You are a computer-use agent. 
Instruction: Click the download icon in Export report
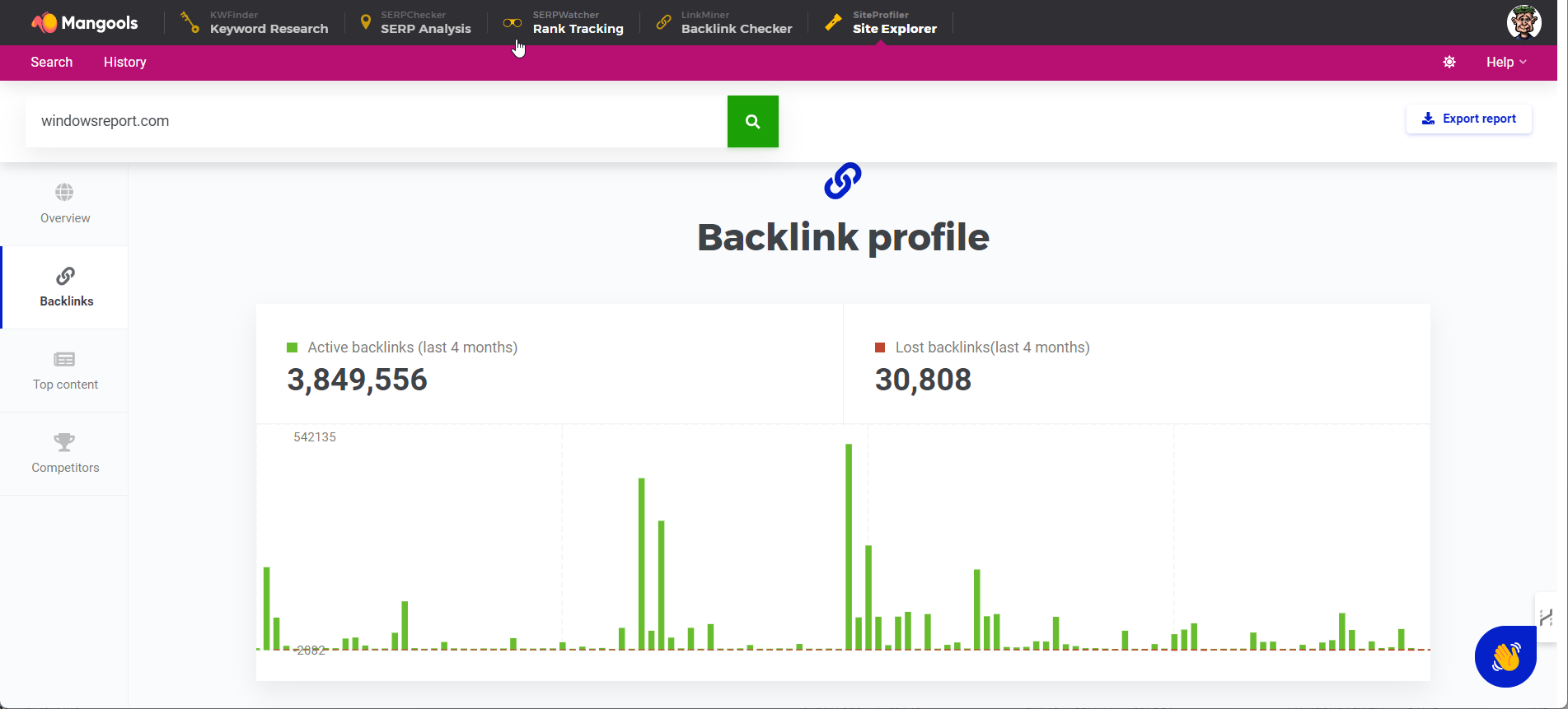tap(1429, 119)
